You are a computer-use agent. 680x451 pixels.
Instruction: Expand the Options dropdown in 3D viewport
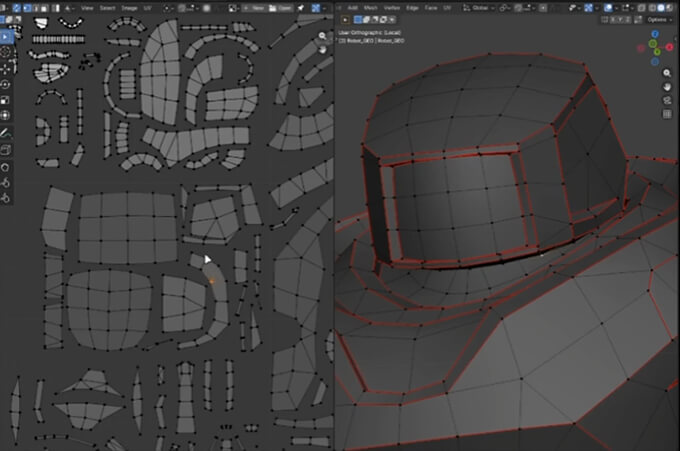click(659, 19)
